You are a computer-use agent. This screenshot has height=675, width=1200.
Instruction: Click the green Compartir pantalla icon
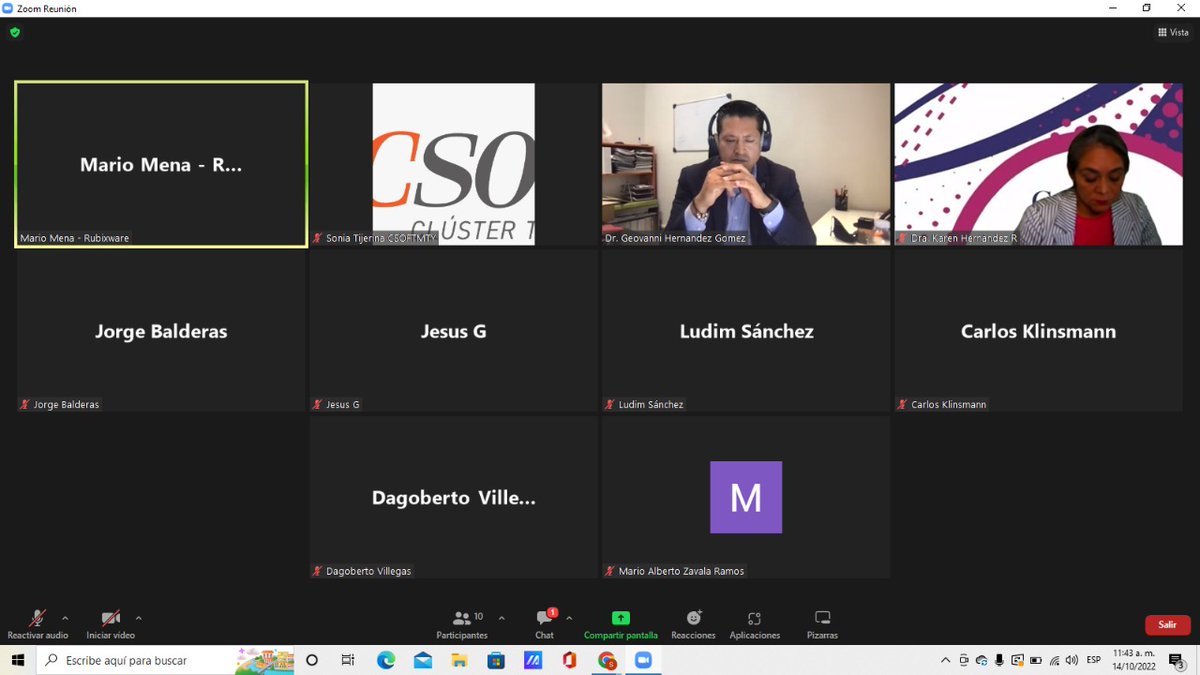click(621, 618)
